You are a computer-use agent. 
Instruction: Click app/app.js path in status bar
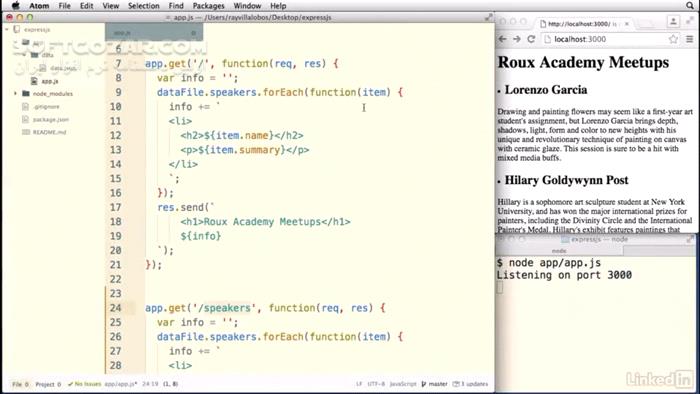[x=120, y=384]
